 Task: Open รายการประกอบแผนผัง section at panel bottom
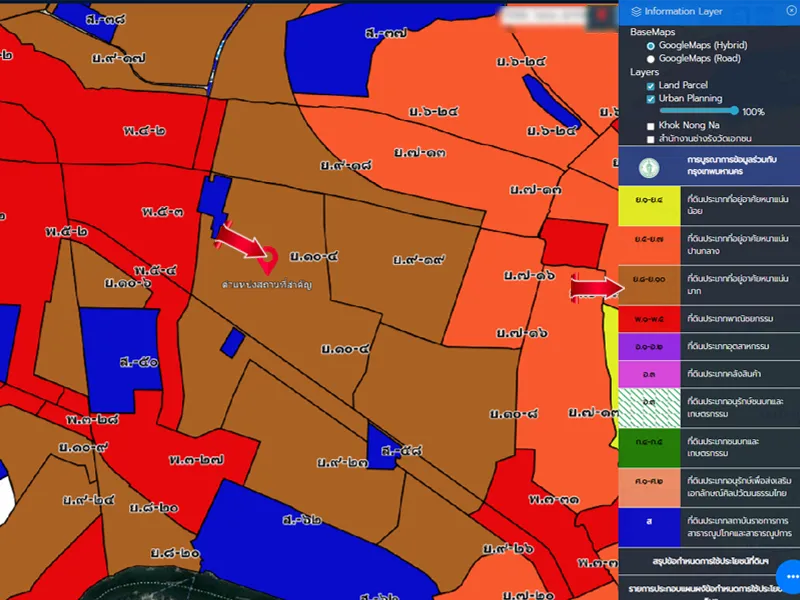[x=700, y=585]
